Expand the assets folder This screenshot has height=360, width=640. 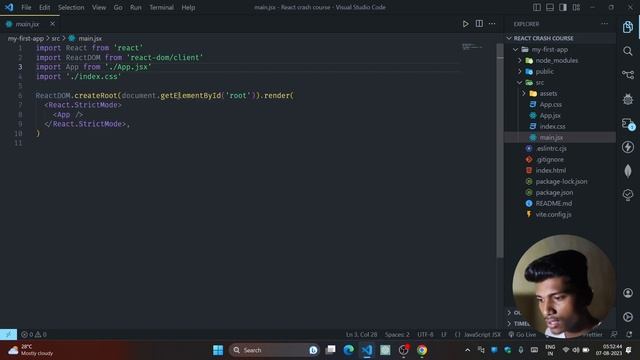pyautogui.click(x=560, y=93)
